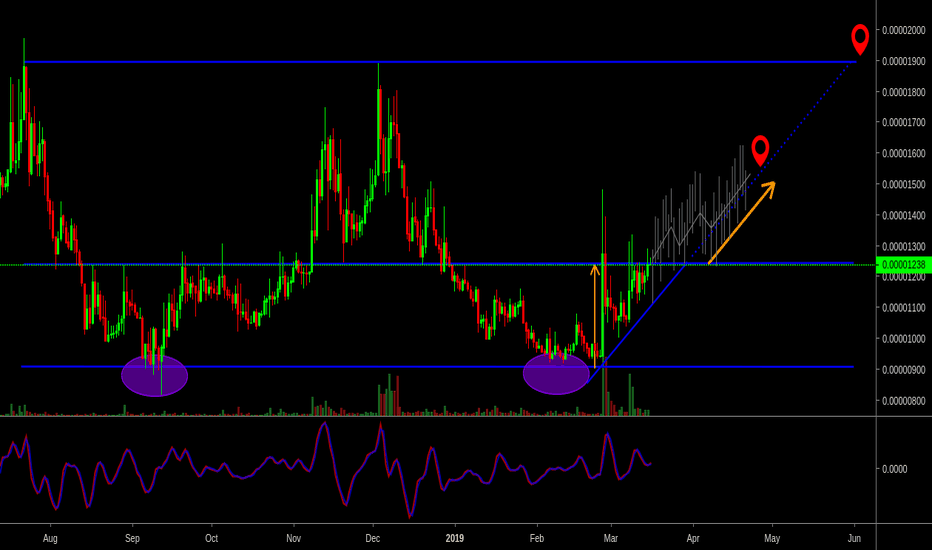The image size is (932, 550).
Task: Select the red pin marker near 0.00002000
Action: point(859,39)
